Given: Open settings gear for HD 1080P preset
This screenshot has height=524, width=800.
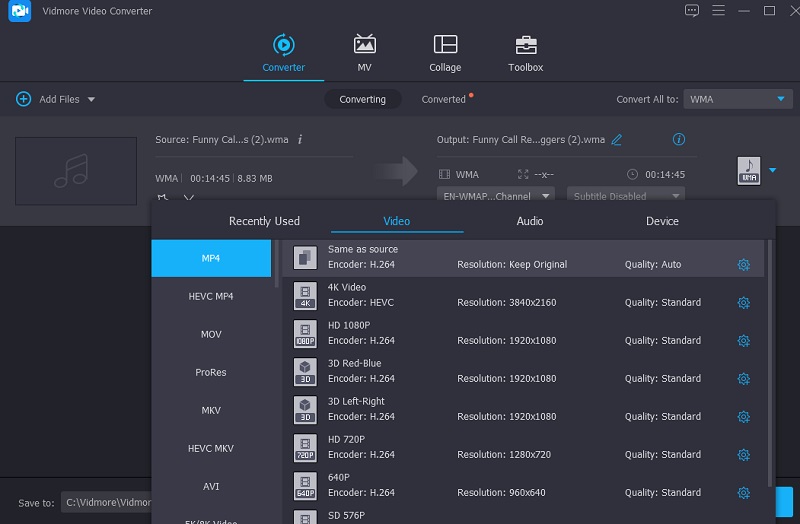Looking at the screenshot, I should click(x=743, y=341).
